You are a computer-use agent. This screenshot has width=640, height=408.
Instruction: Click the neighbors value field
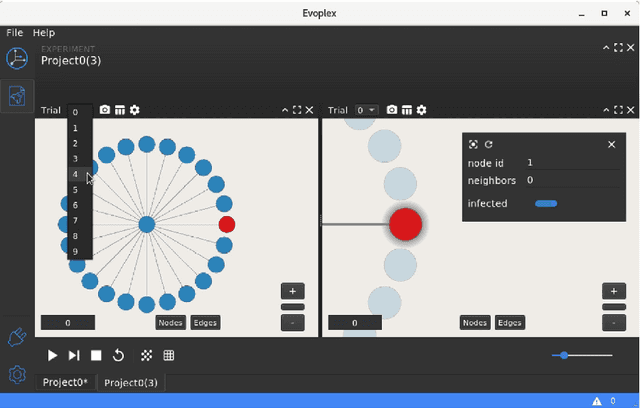(x=573, y=180)
